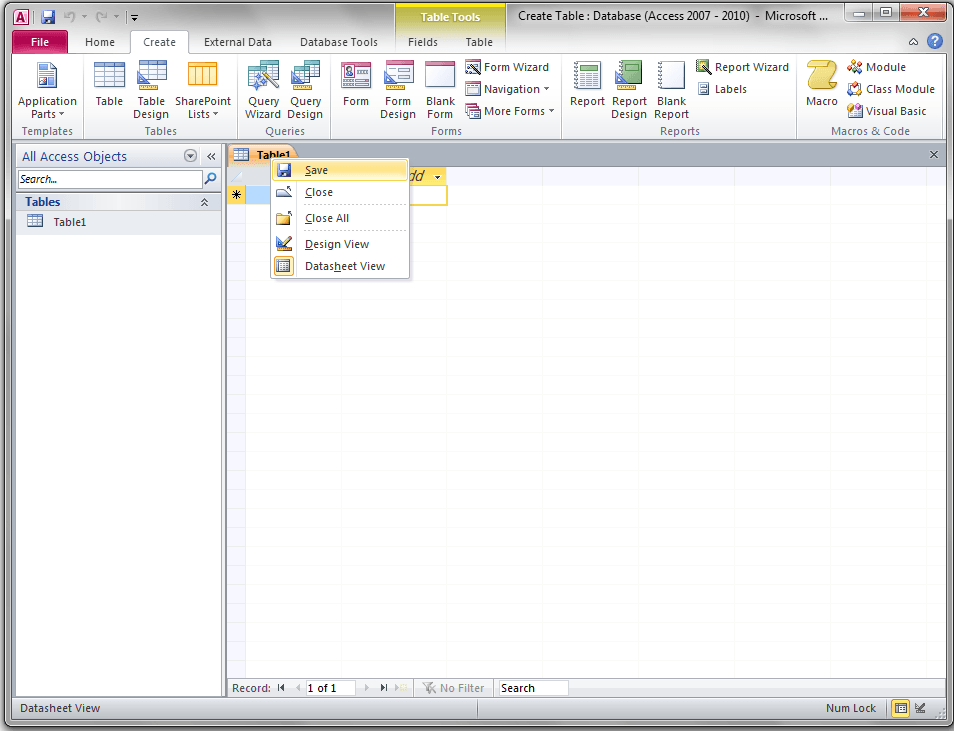Screen dimensions: 954x732
Task: Select Table1 in navigation pane
Action: click(x=119, y=222)
